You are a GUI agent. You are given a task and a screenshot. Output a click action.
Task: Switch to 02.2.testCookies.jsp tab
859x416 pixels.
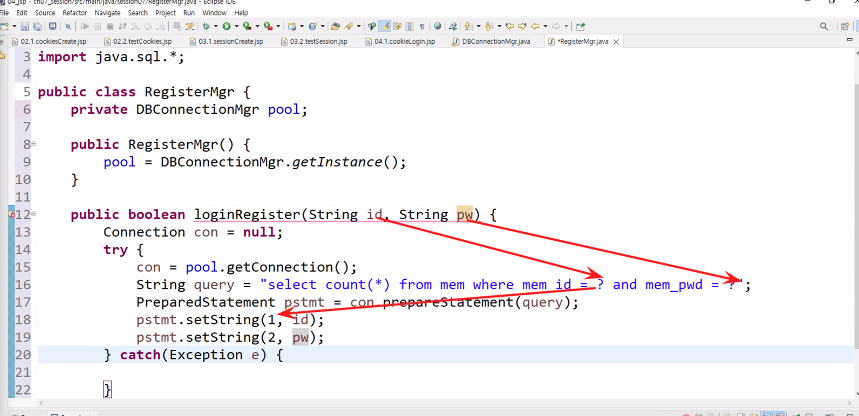[x=137, y=42]
